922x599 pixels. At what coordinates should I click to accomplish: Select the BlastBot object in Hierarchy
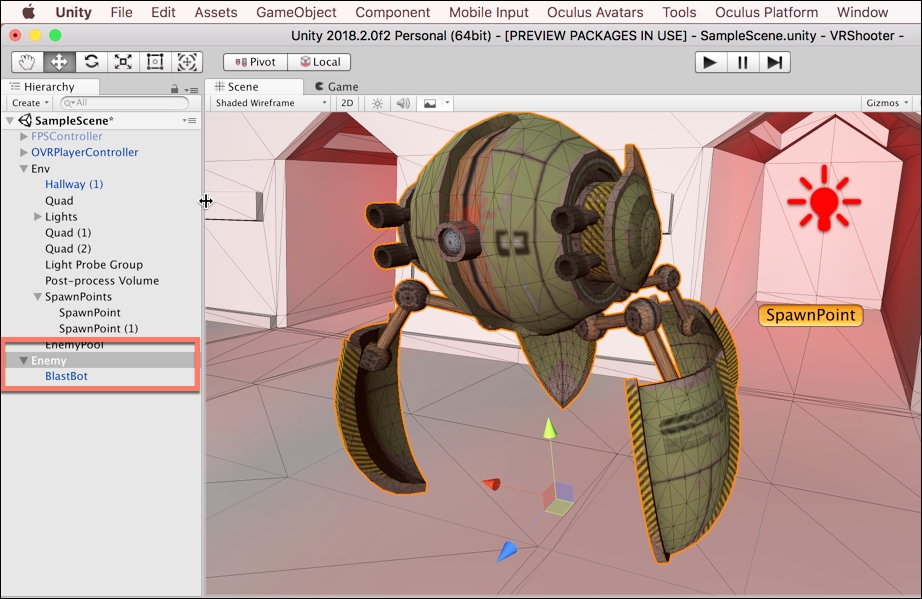(66, 376)
